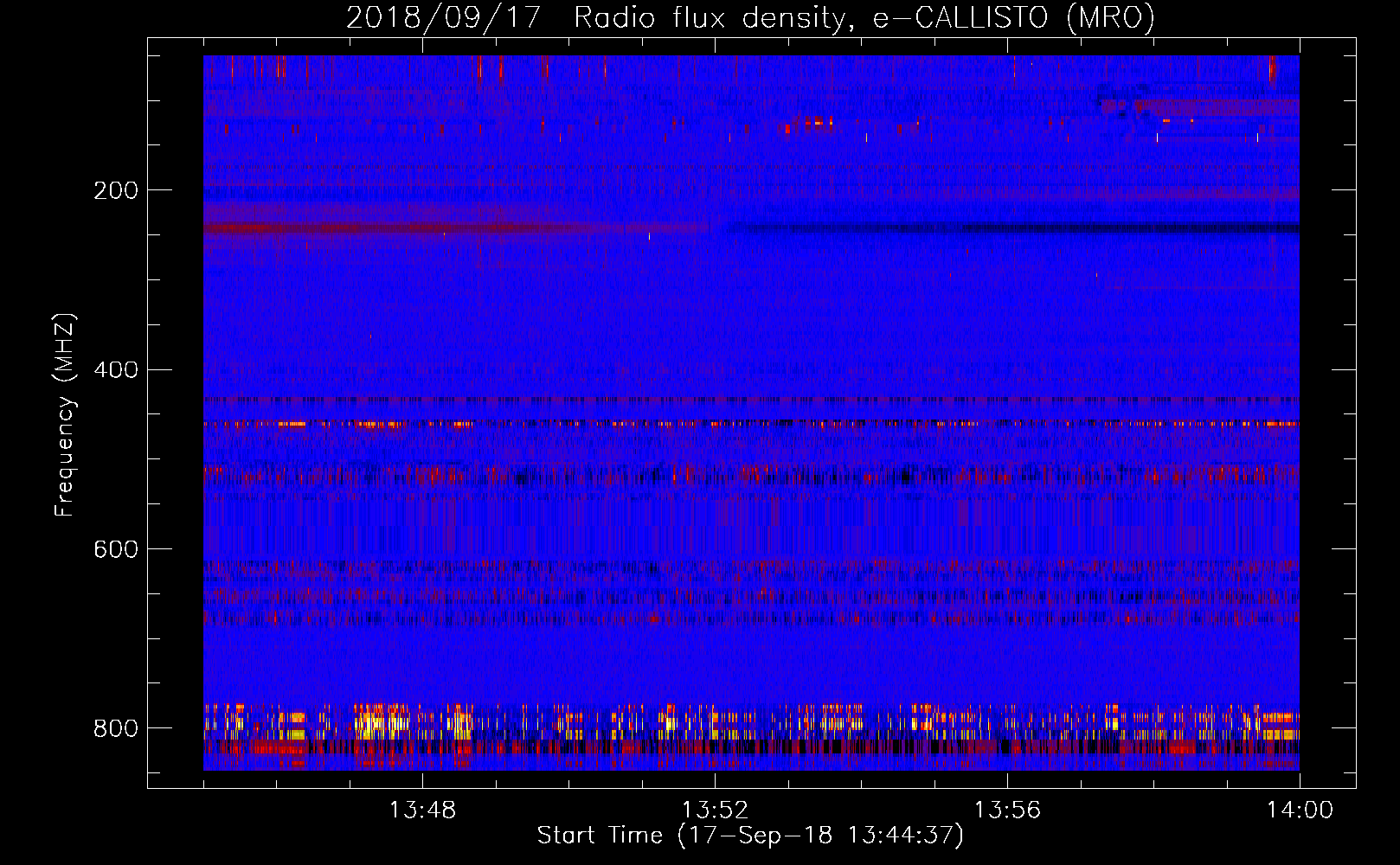Click the 14:00 time tick label
Screen dimensions: 1400x865
1300,811
